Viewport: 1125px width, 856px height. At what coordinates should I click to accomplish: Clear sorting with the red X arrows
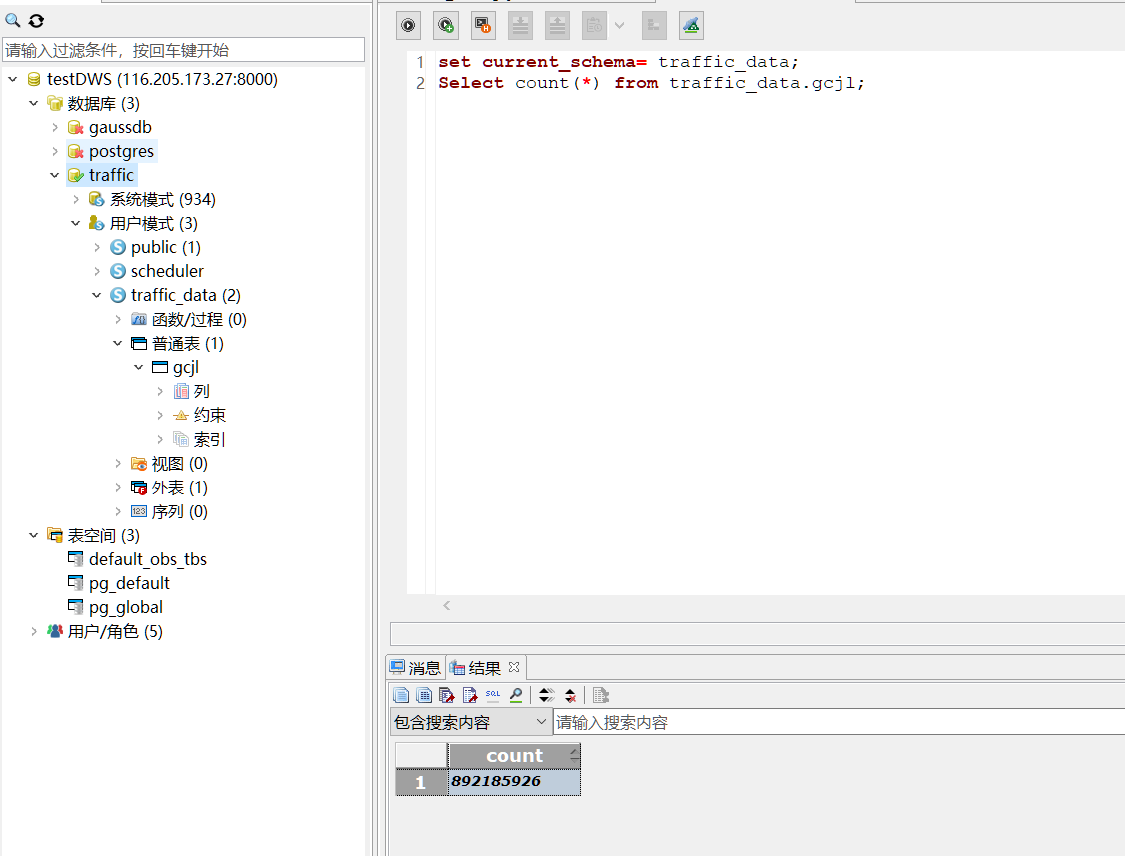pos(570,695)
